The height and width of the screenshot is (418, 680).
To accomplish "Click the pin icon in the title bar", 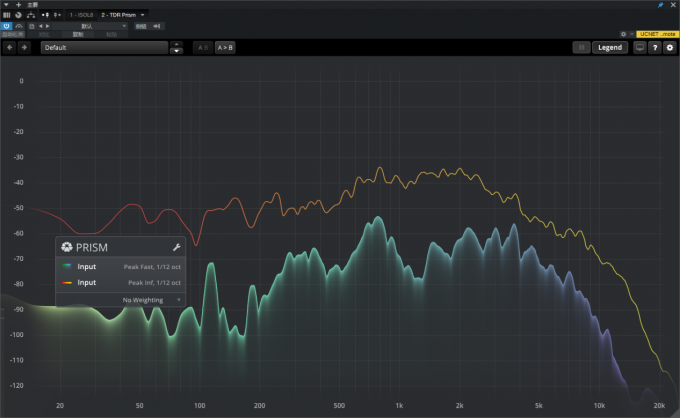I will pos(660,5).
